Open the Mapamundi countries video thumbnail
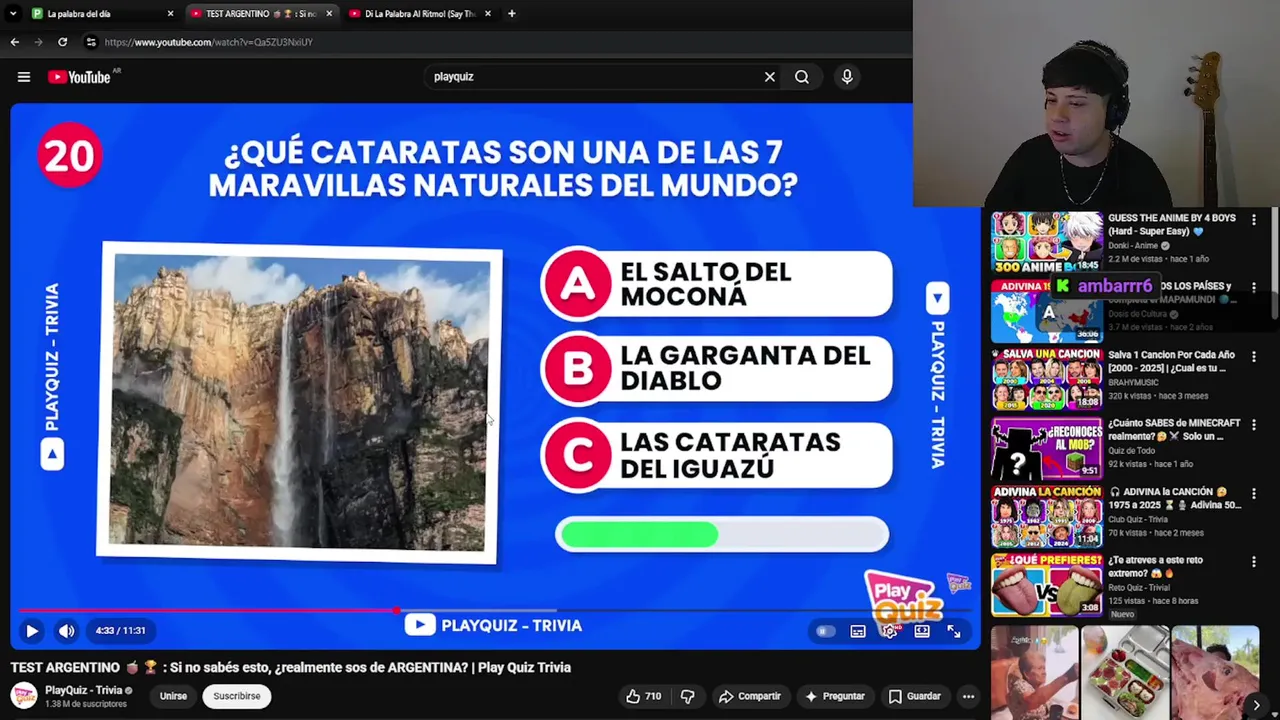This screenshot has height=720, width=1280. (x=1046, y=310)
